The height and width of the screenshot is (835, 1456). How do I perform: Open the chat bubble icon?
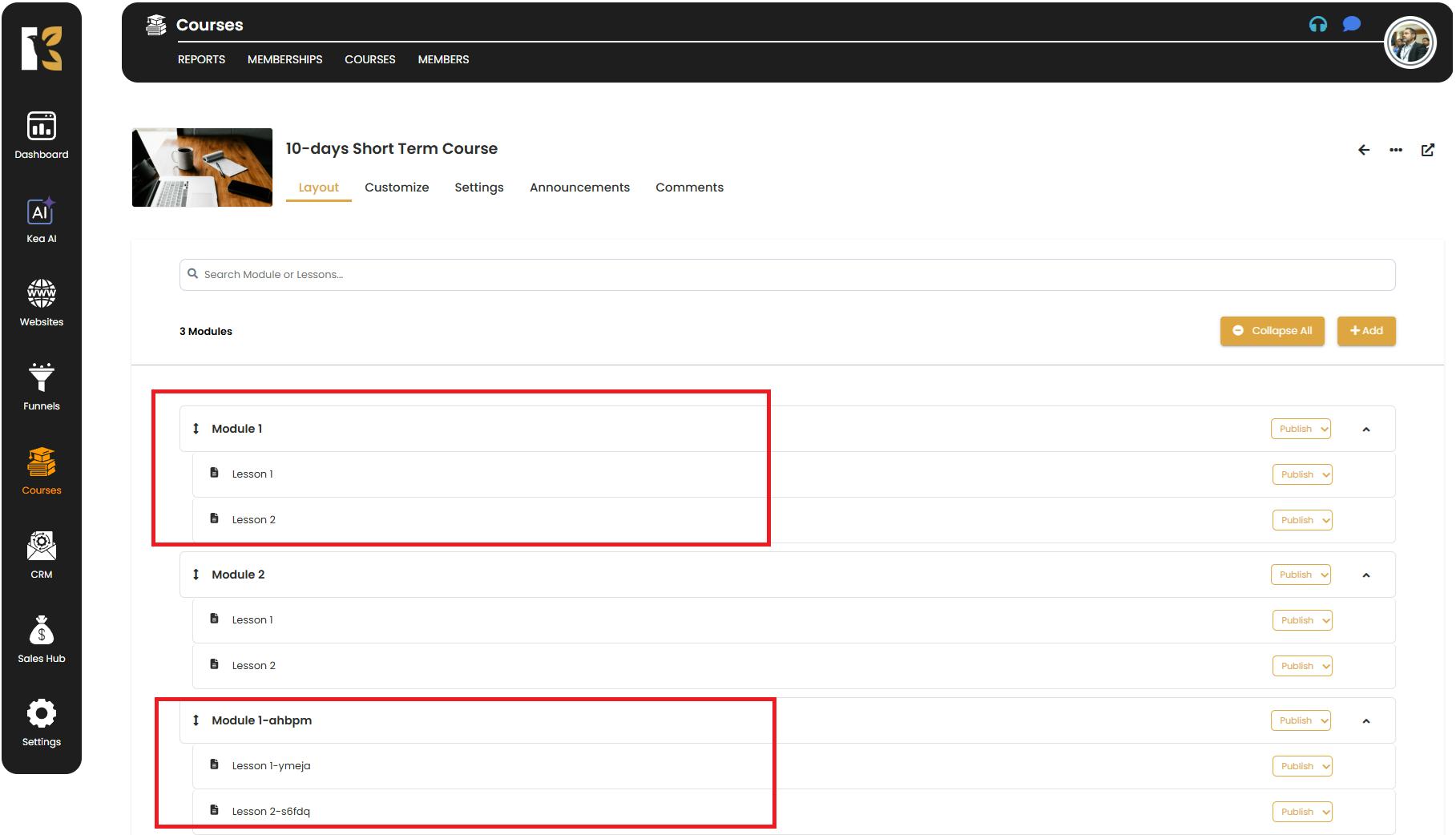click(x=1351, y=24)
